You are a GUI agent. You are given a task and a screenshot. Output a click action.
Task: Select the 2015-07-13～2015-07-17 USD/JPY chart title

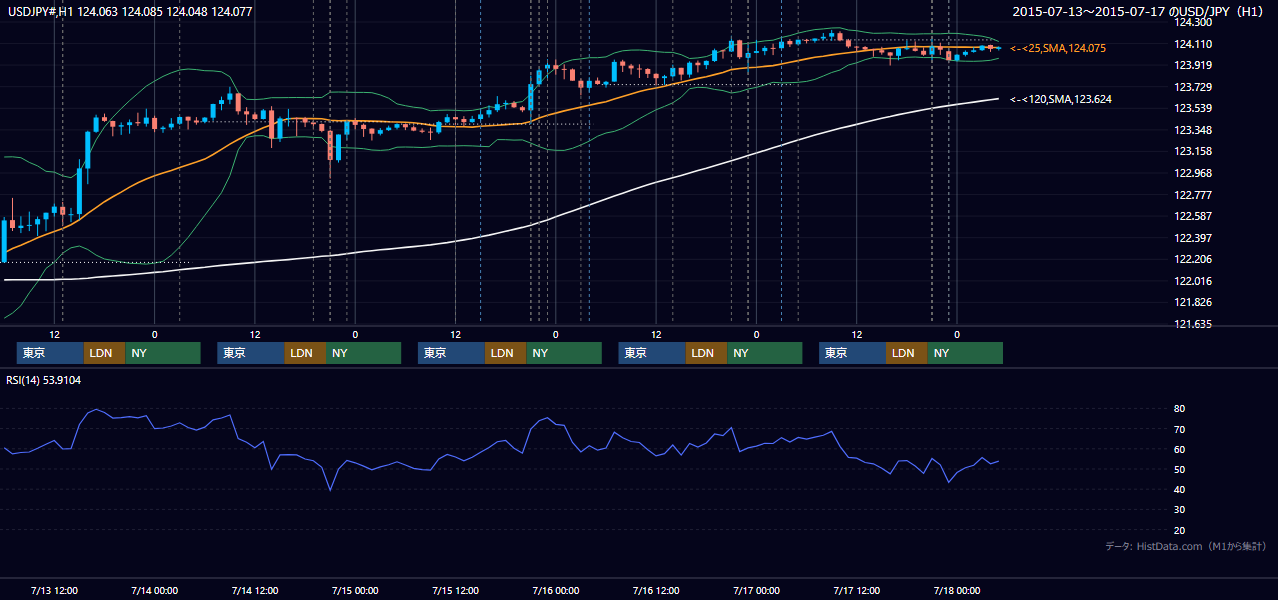[1140, 12]
